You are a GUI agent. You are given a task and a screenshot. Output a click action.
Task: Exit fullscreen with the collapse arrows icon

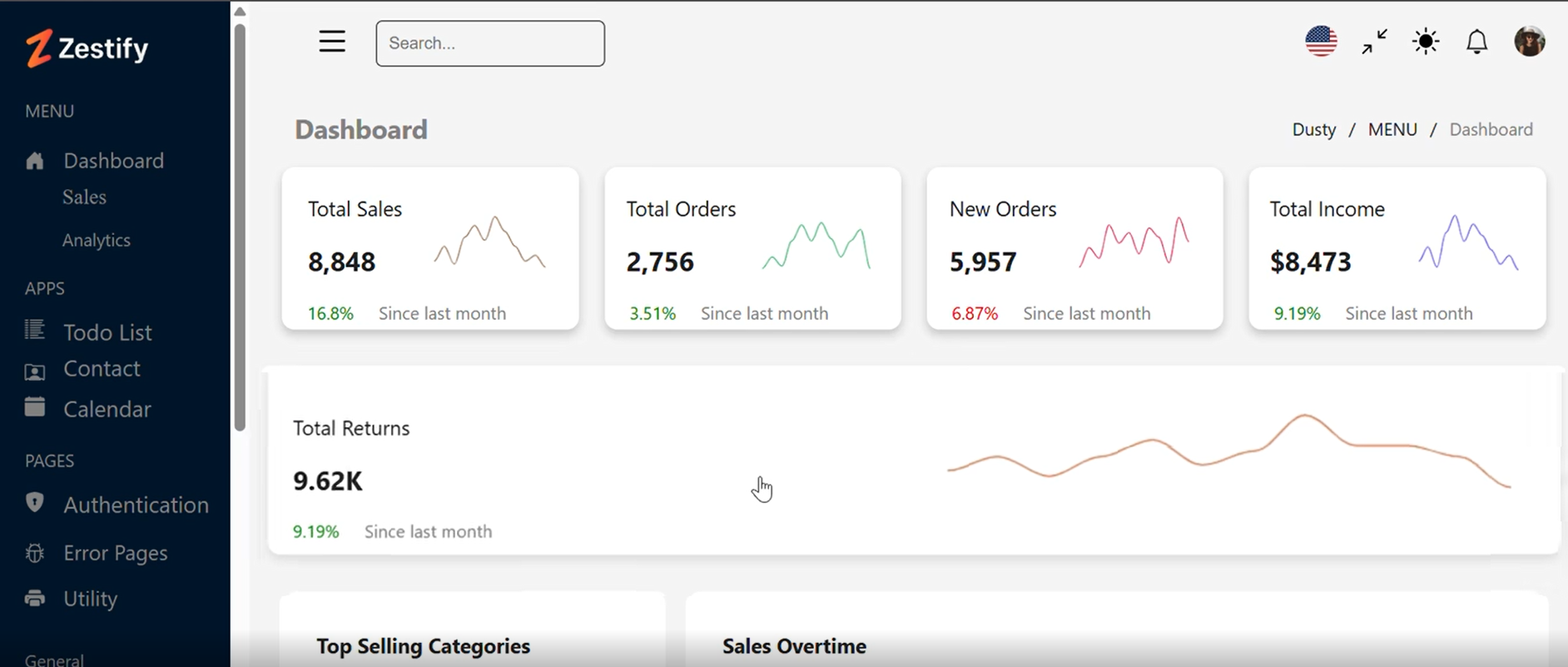click(x=1374, y=42)
